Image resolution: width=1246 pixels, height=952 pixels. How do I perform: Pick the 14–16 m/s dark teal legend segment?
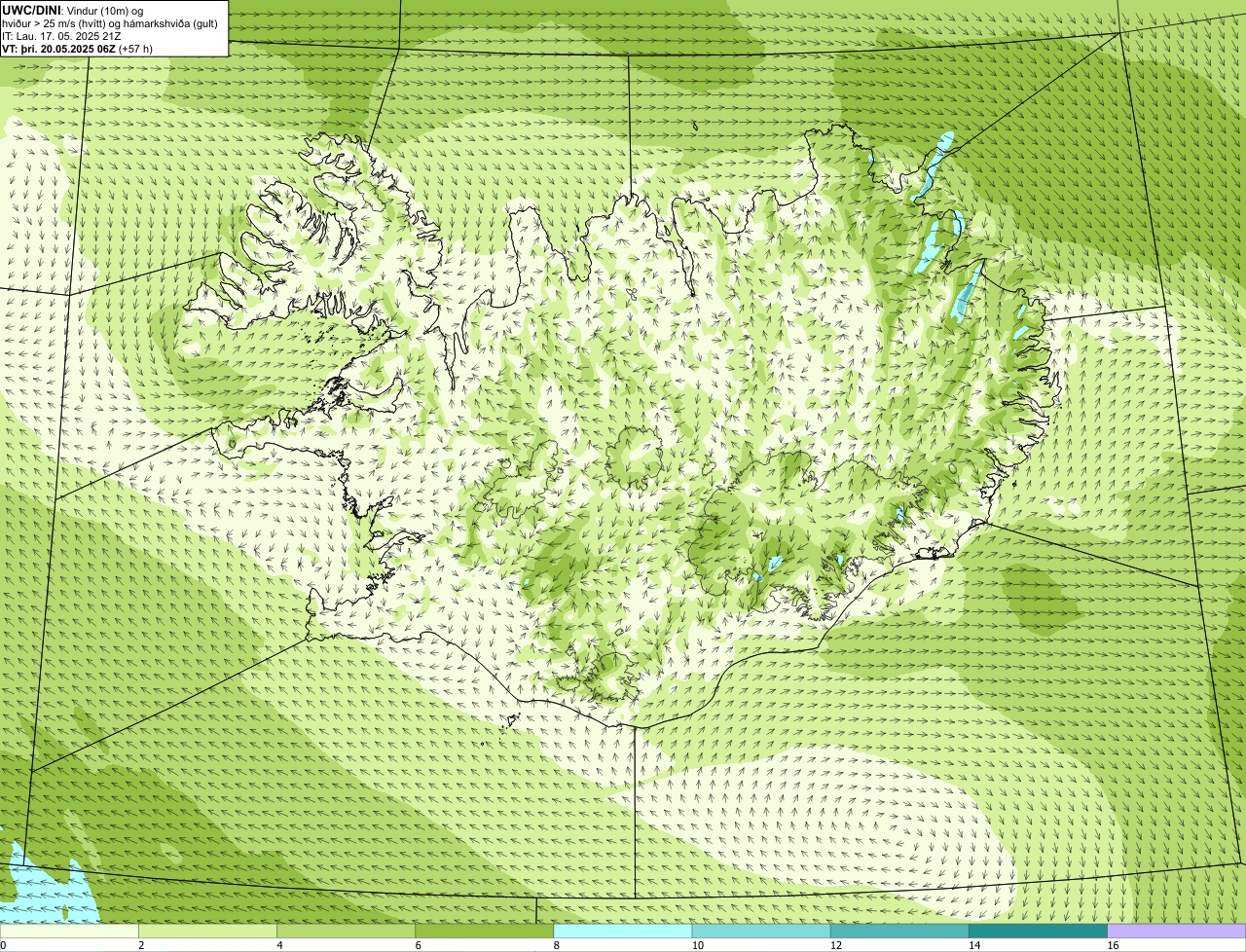point(1038,931)
